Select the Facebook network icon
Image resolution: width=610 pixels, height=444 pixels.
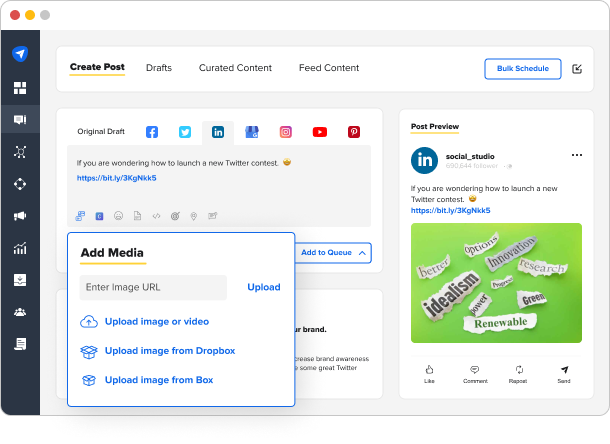pyautogui.click(x=152, y=132)
